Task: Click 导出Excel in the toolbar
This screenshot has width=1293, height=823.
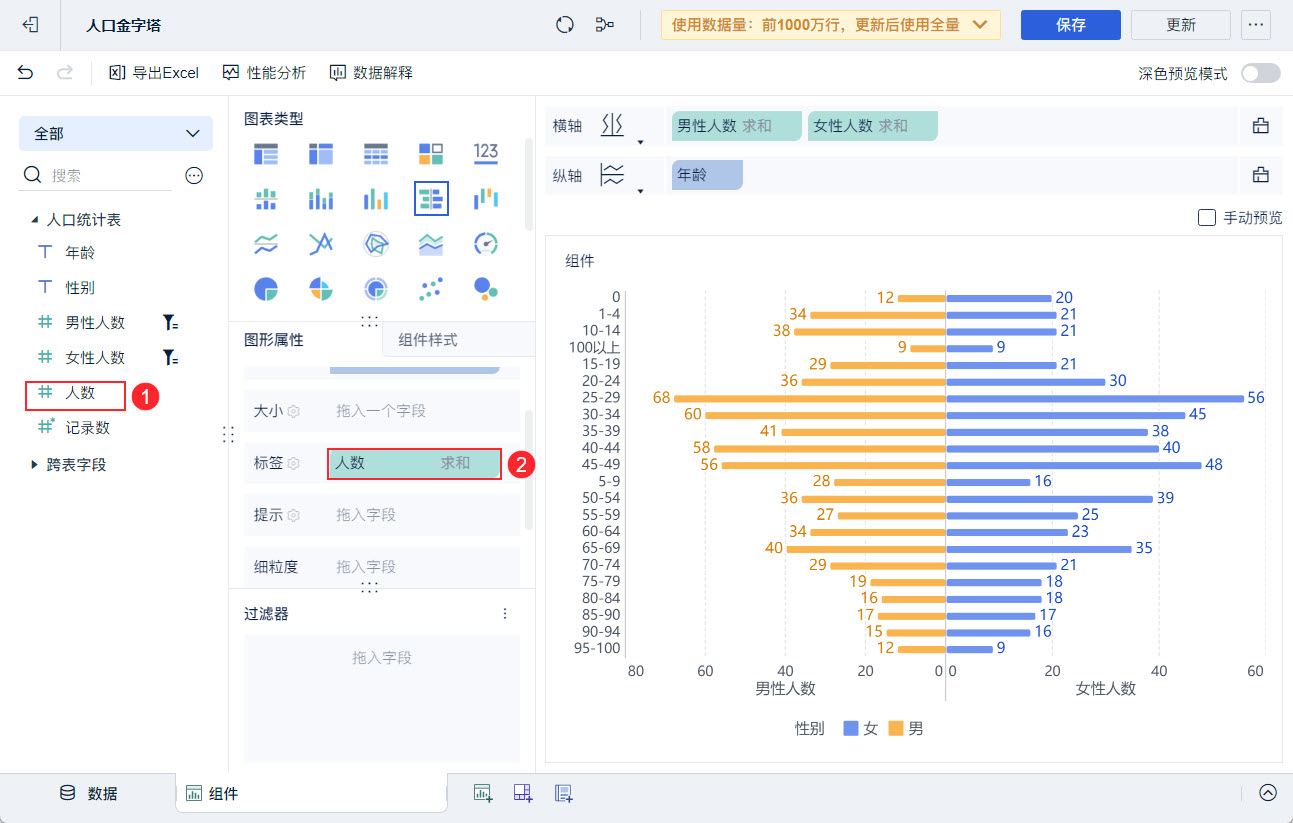Action: coord(154,72)
